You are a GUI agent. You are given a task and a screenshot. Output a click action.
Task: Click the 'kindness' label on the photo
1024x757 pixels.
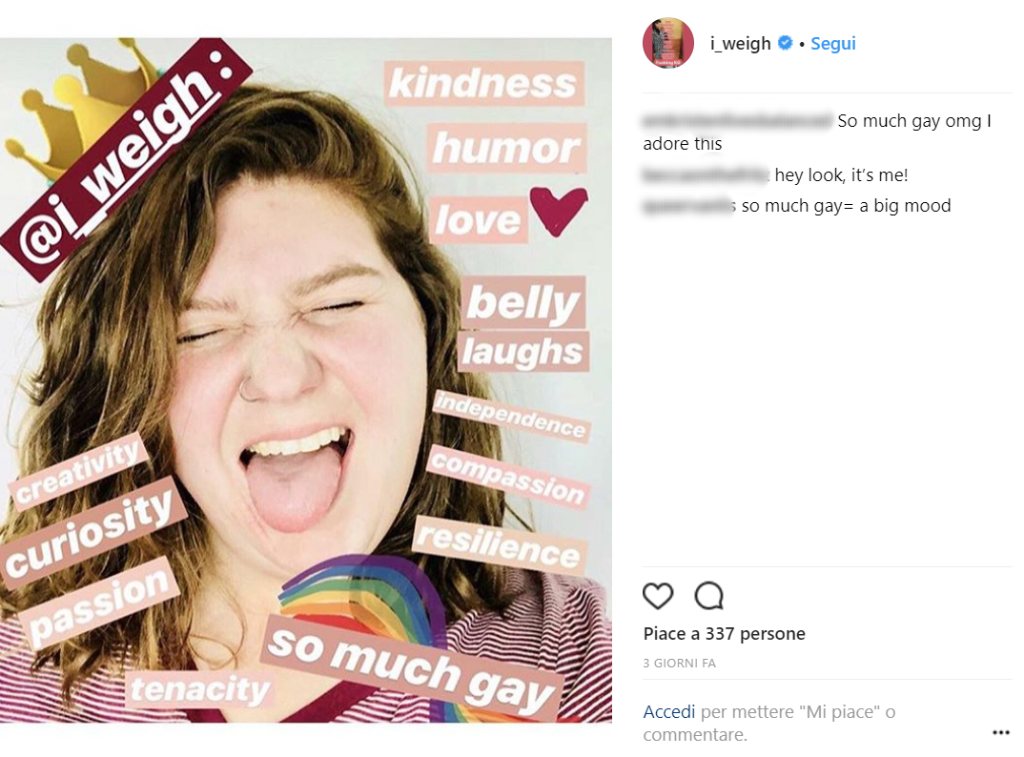click(484, 84)
